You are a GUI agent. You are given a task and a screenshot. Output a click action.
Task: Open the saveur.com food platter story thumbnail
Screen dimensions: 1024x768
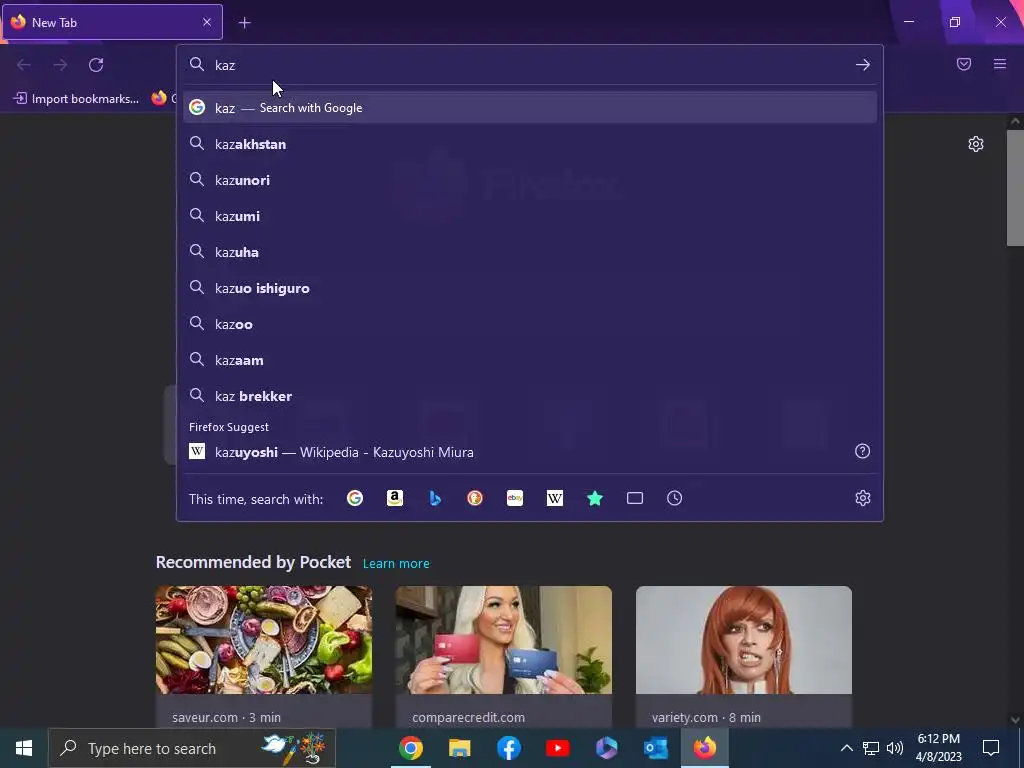pos(264,640)
